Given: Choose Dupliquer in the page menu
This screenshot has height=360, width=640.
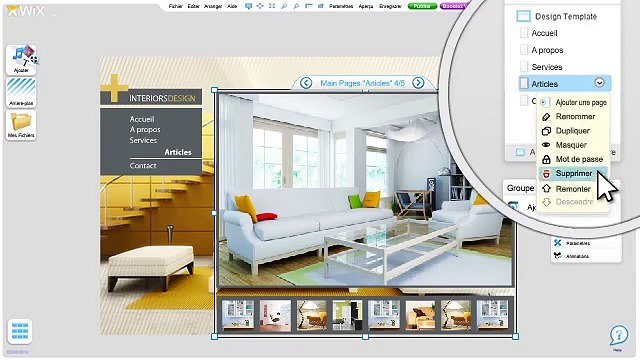Looking at the screenshot, I should (573, 131).
